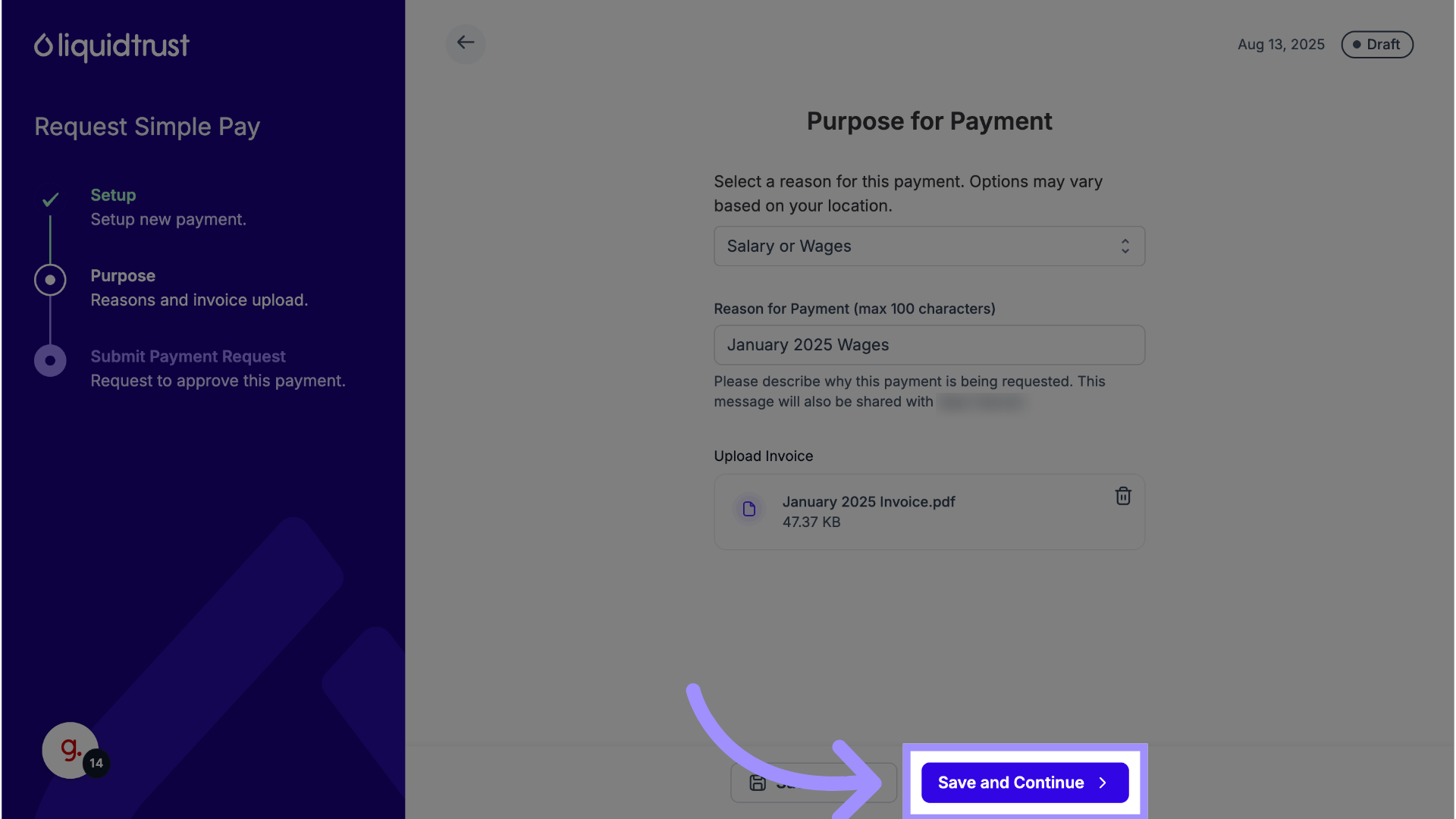Click the floppy disk save icon
This screenshot has height=819, width=1456.
pos(758,783)
